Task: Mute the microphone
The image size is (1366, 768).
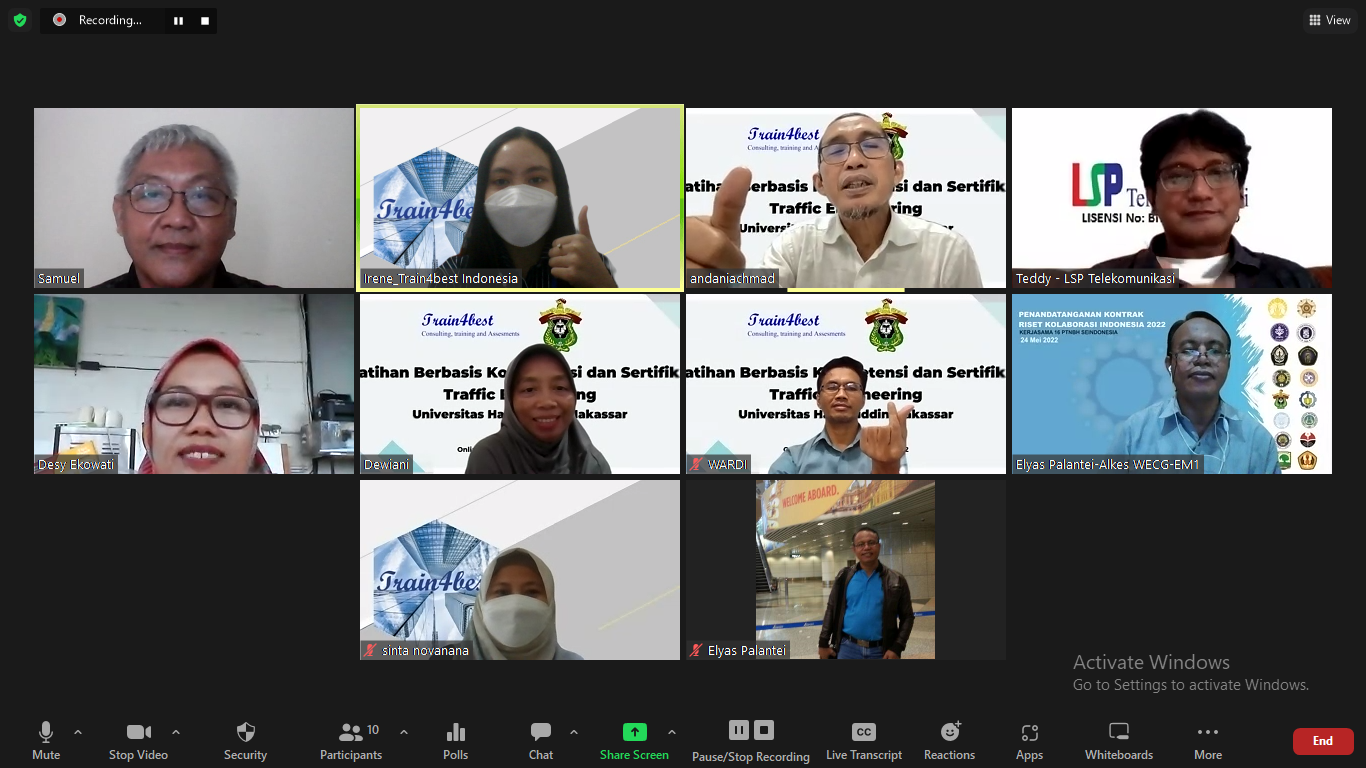Action: click(46, 740)
